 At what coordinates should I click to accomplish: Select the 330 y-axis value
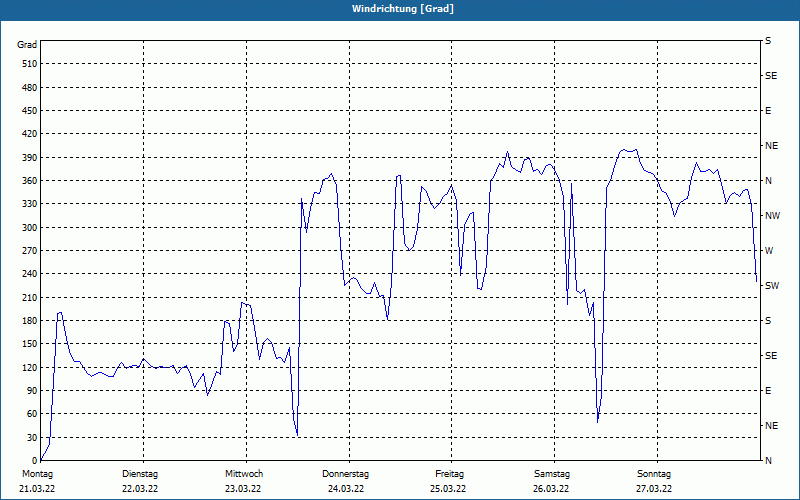(29, 204)
